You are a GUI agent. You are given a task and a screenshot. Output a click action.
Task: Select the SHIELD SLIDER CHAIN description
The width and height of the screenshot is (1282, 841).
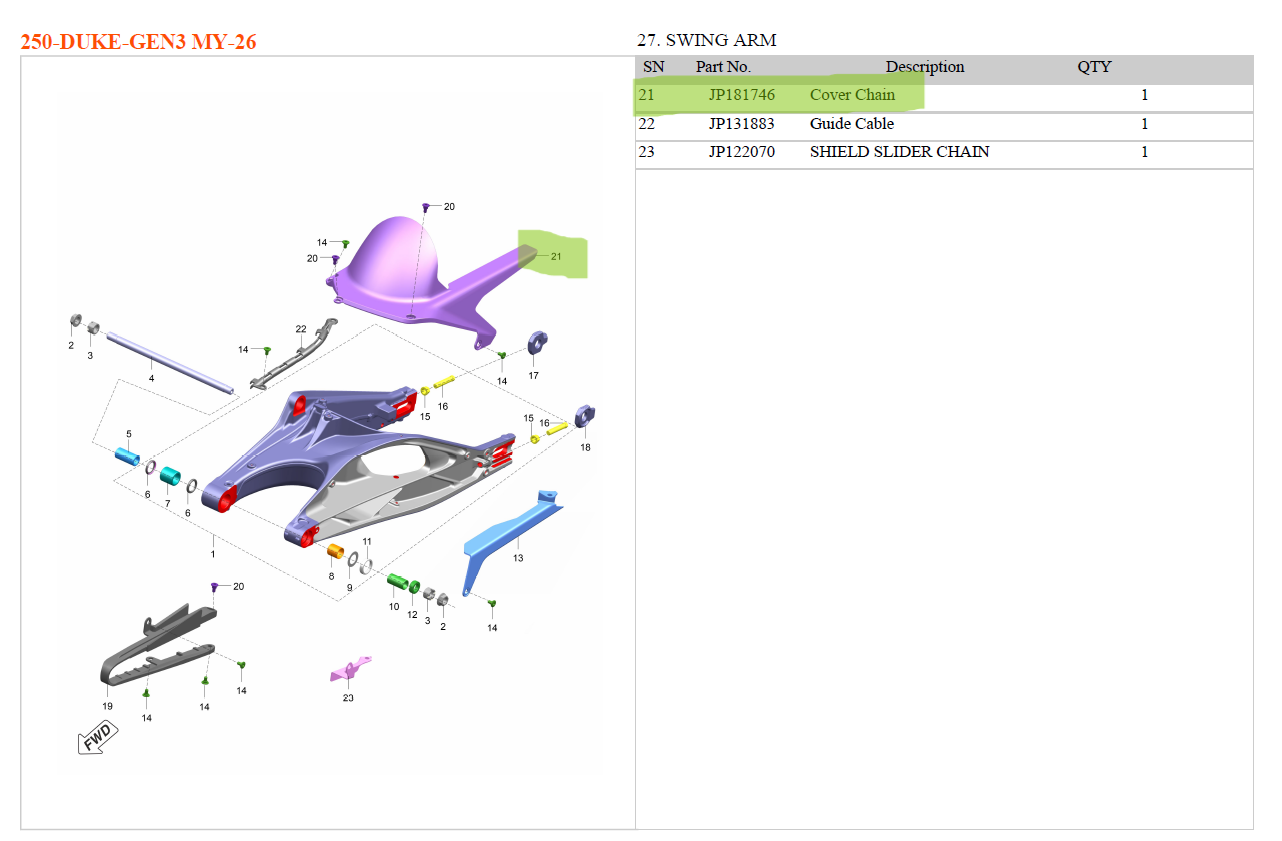[x=900, y=152]
